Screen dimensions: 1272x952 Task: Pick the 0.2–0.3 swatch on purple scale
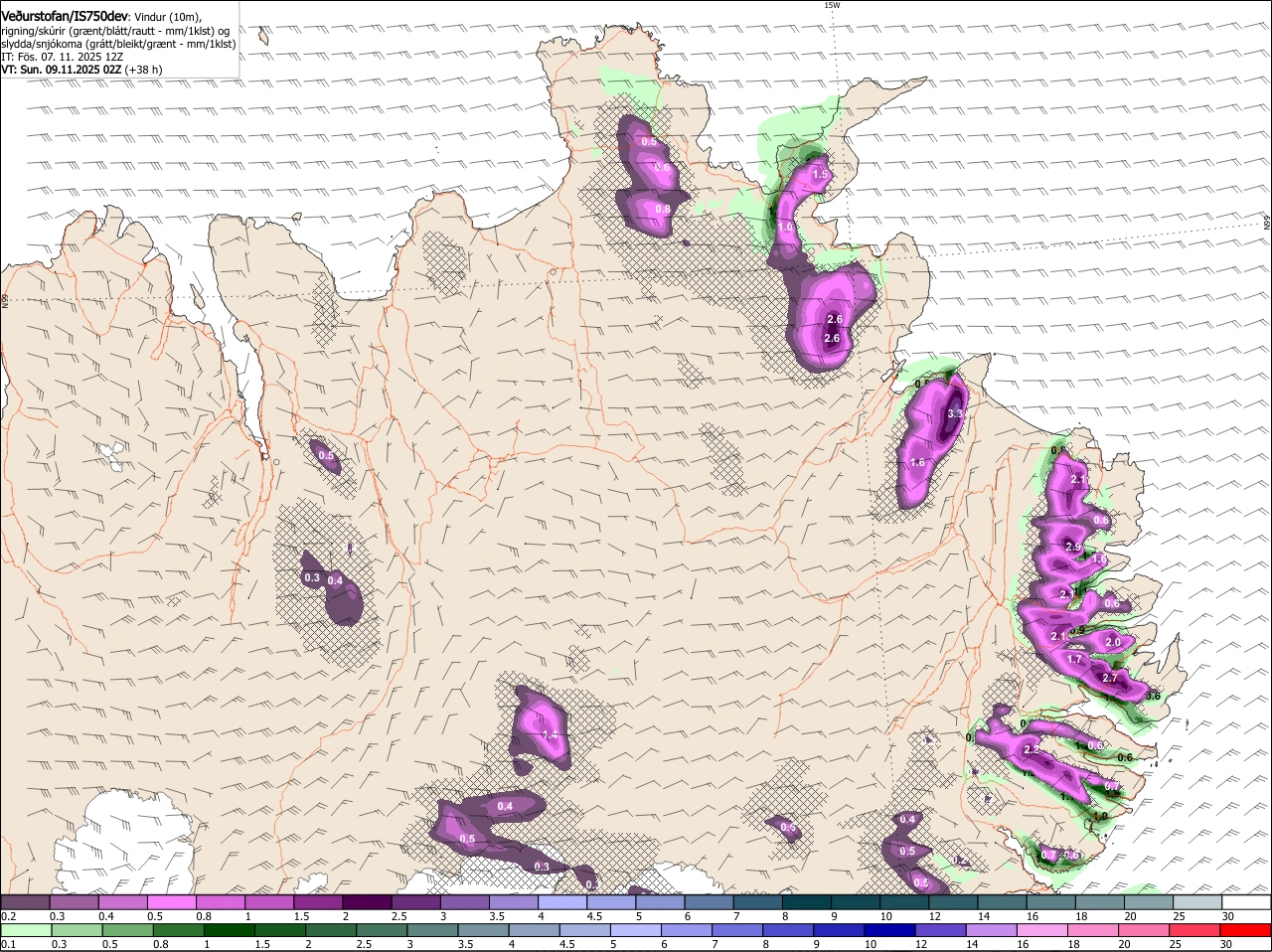[x=25, y=902]
